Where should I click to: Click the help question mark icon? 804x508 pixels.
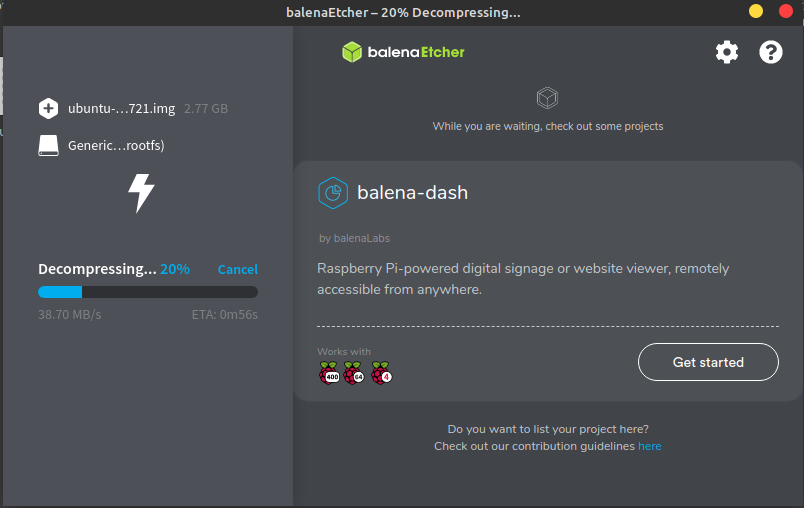point(771,52)
